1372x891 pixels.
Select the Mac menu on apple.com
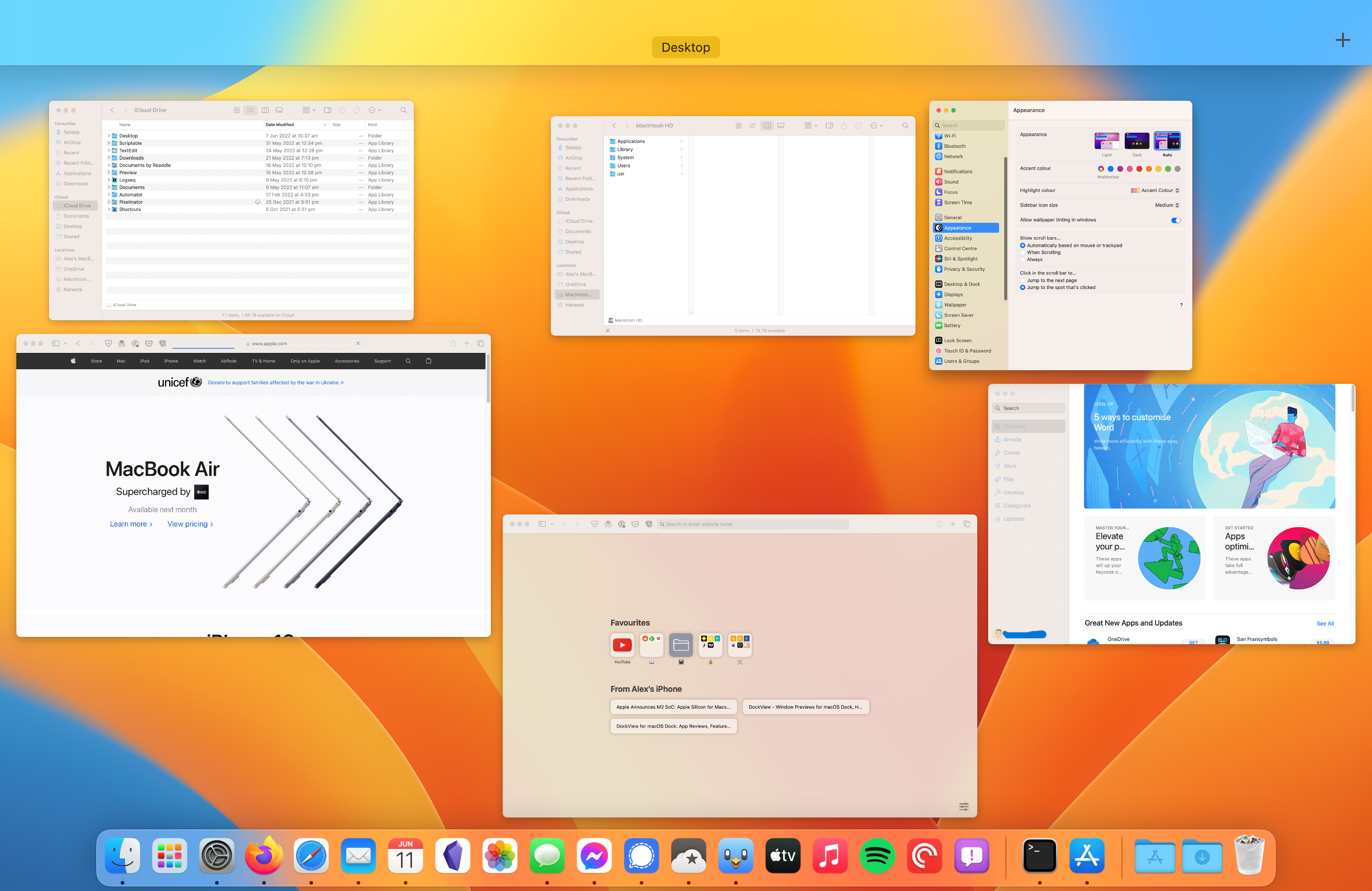click(x=121, y=361)
